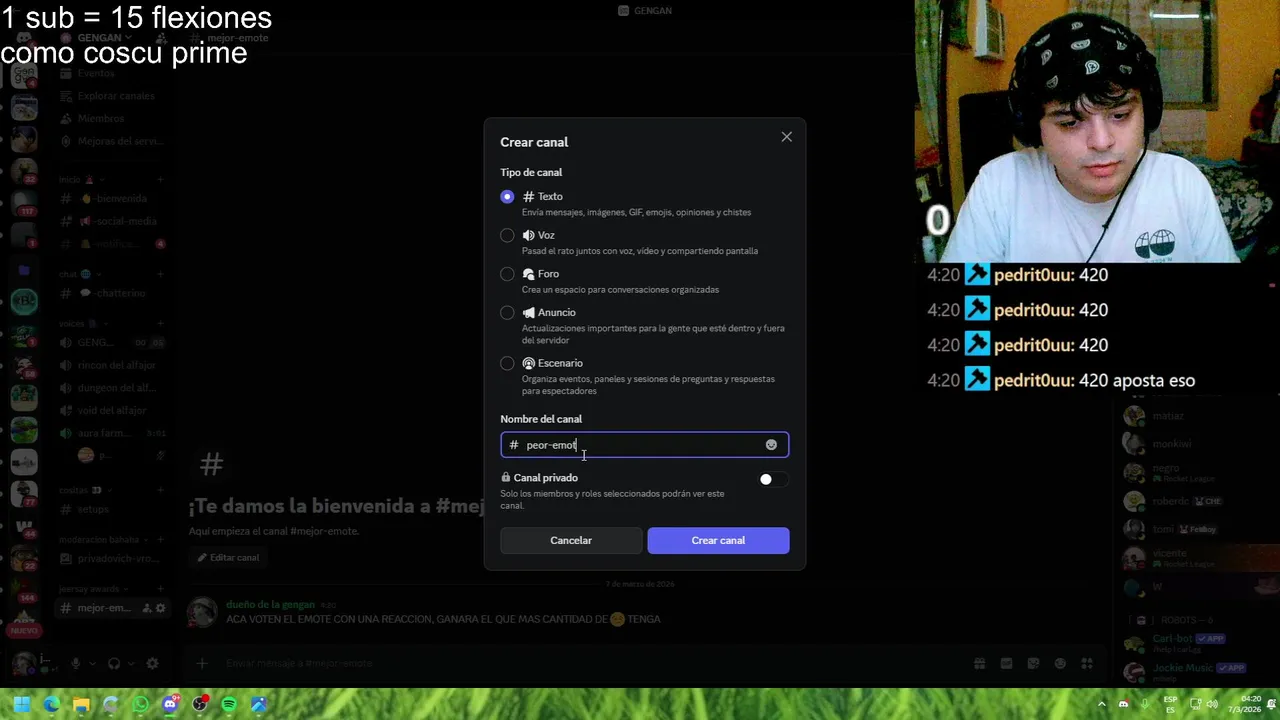Image resolution: width=1280 pixels, height=720 pixels.
Task: Click the Nombre del canal input field
Action: [645, 445]
